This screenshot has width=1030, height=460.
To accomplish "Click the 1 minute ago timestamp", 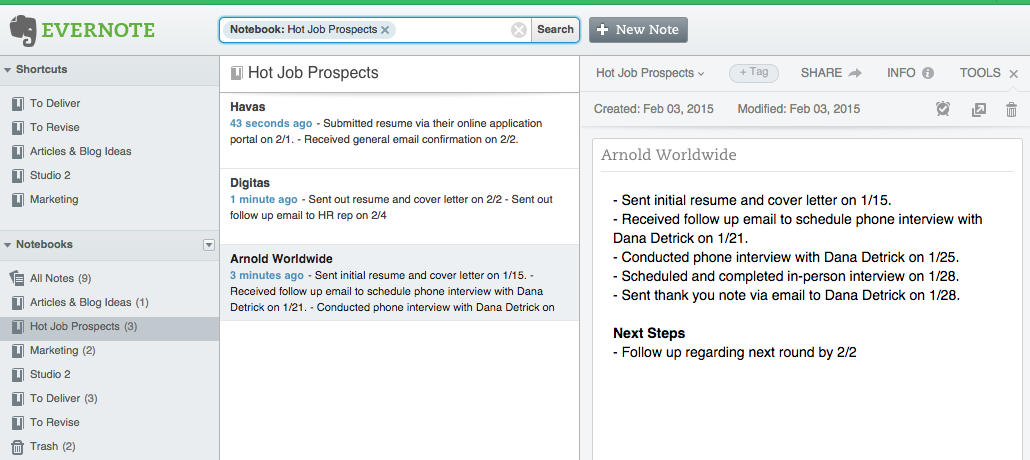I will pos(263,199).
